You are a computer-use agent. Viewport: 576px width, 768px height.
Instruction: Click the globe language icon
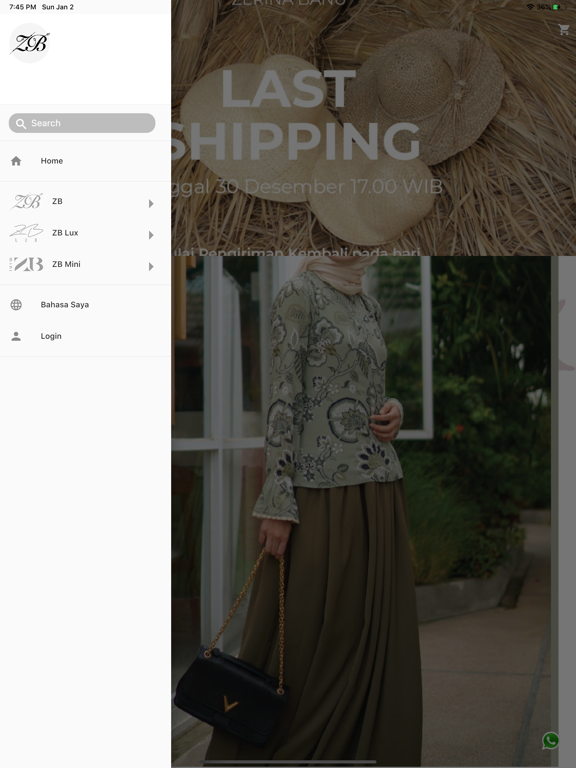click(x=16, y=305)
